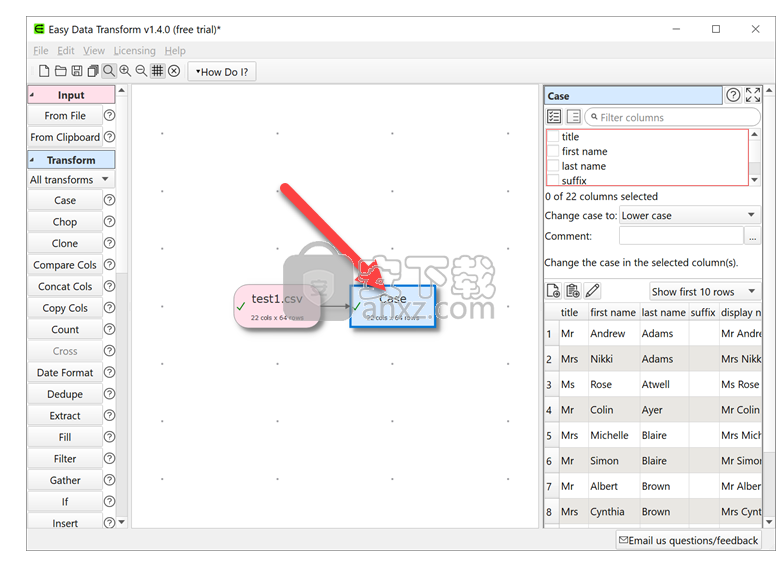783x565 pixels.
Task: Open help icon beside Concat Cols
Action: 109,286
